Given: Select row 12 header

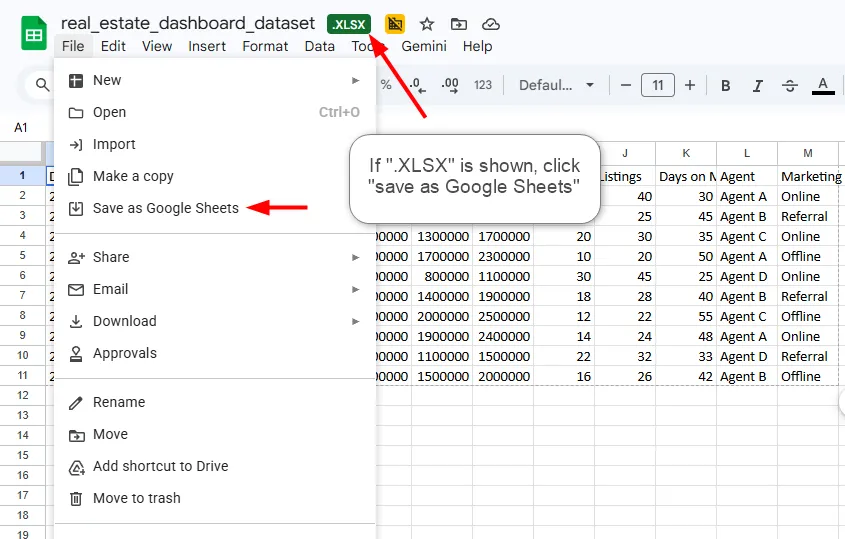Looking at the screenshot, I should (x=23, y=395).
